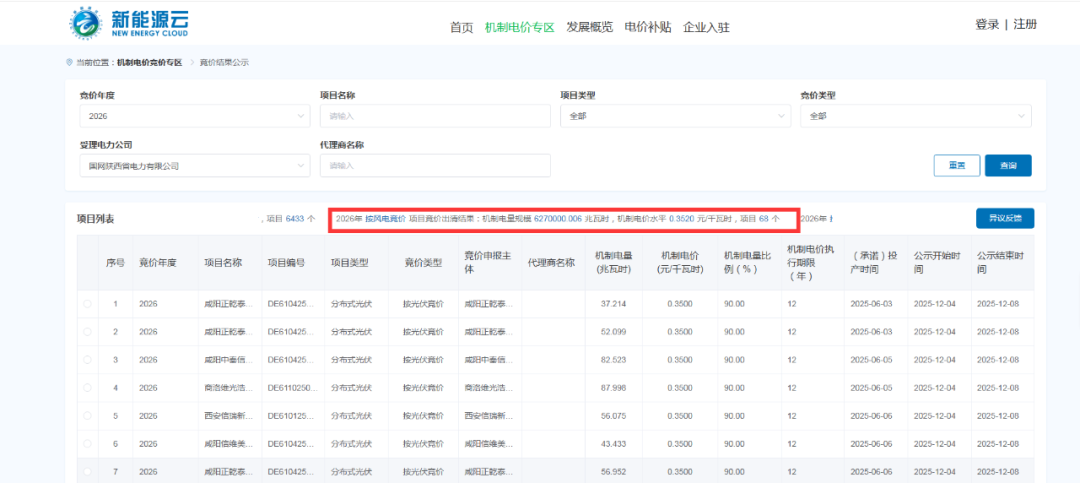The height and width of the screenshot is (483, 1080).
Task: Click the 项目名称 input field
Action: 435,116
